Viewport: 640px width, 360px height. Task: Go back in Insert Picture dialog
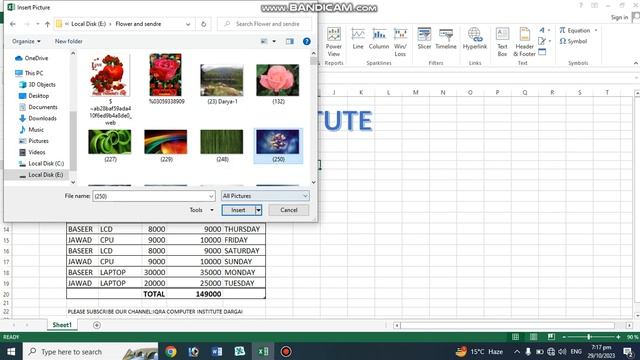(13, 24)
